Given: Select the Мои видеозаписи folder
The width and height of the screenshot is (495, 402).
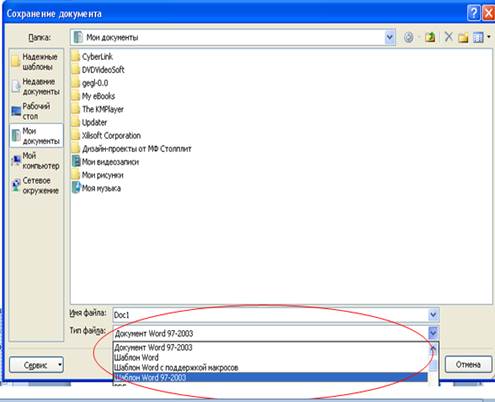Looking at the screenshot, I should [x=105, y=162].
